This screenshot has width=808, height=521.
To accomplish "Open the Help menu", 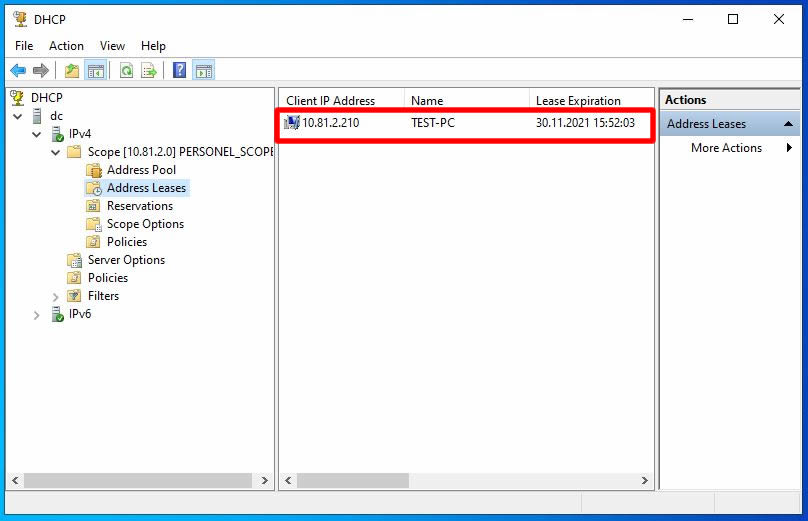I will [154, 46].
